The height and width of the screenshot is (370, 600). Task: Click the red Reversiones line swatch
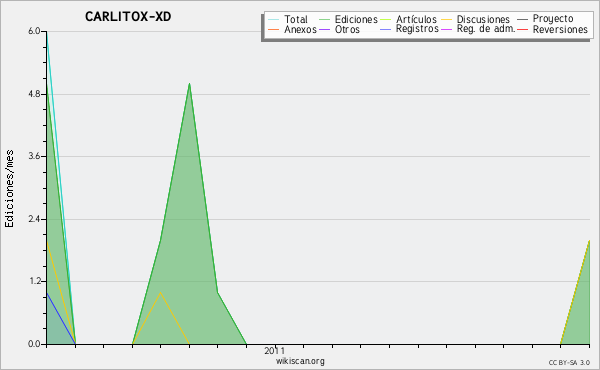522,29
